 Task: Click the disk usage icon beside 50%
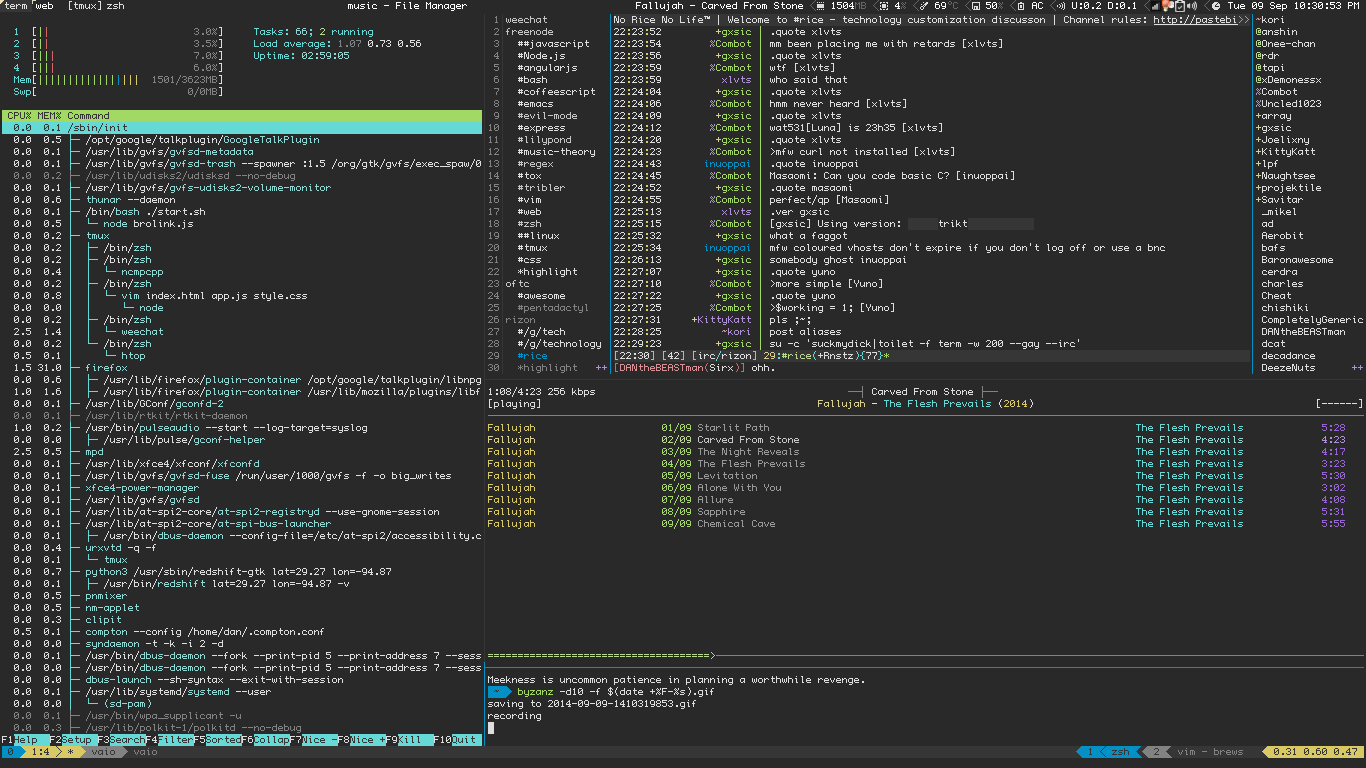click(x=974, y=6)
